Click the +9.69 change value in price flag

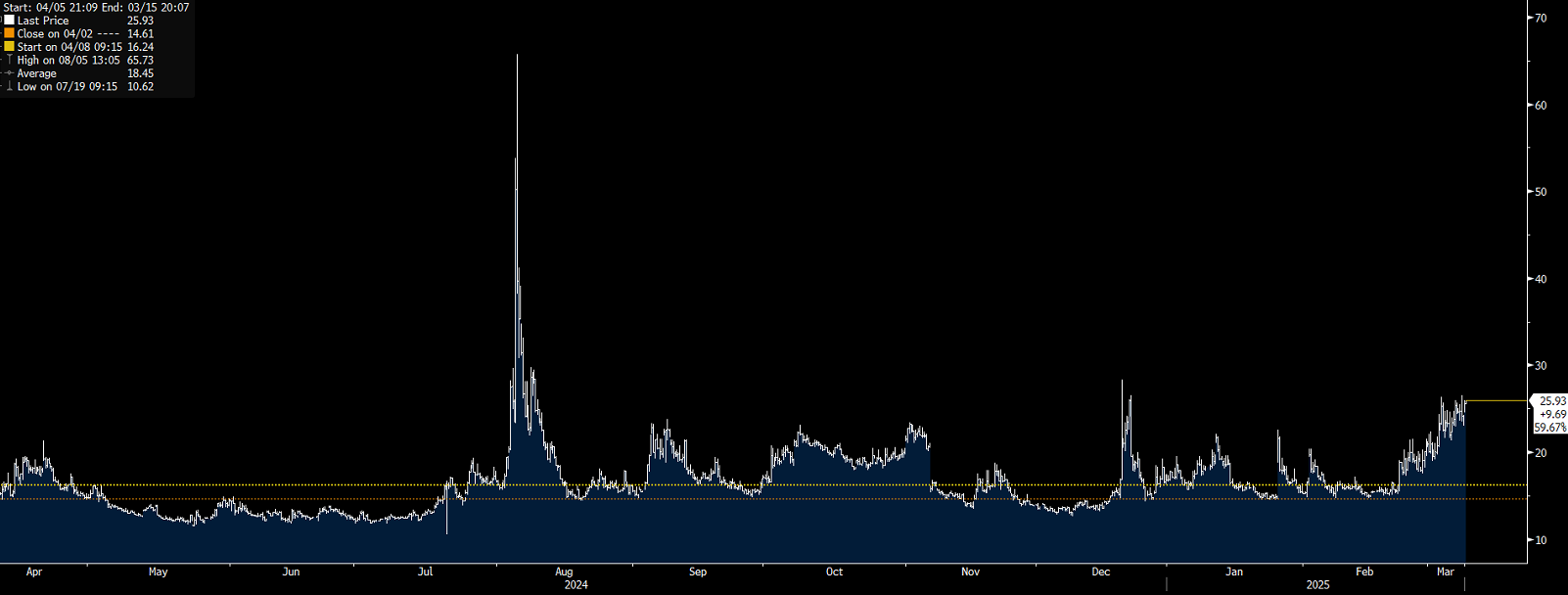click(1552, 414)
